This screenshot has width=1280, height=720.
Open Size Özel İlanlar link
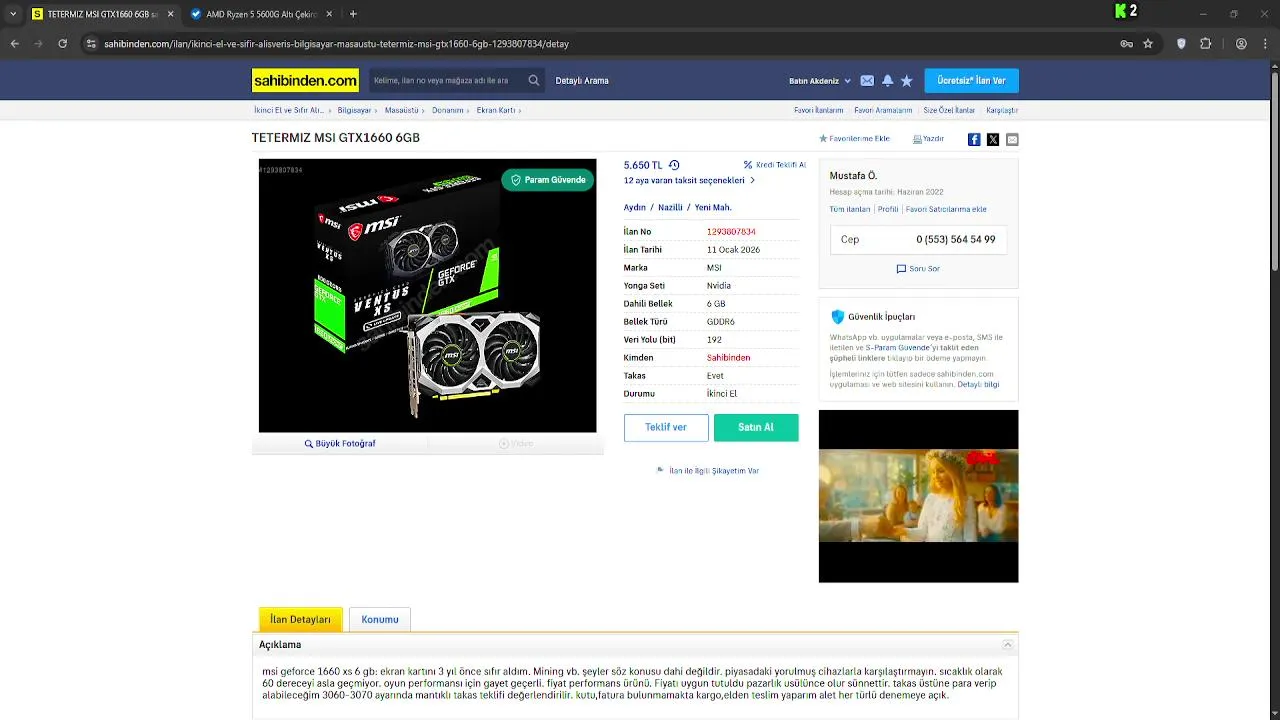[949, 110]
